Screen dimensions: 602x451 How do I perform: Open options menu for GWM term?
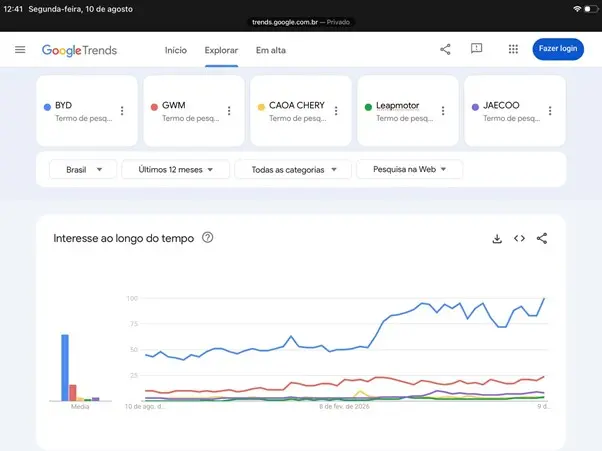229,111
